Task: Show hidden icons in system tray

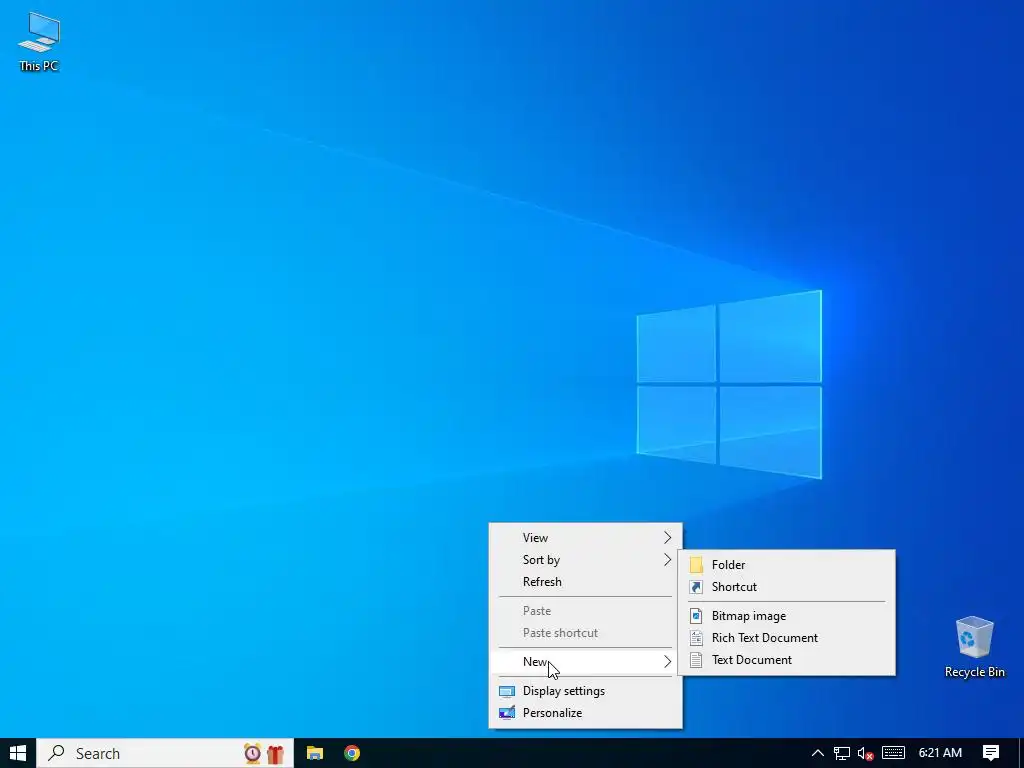Action: pyautogui.click(x=817, y=753)
